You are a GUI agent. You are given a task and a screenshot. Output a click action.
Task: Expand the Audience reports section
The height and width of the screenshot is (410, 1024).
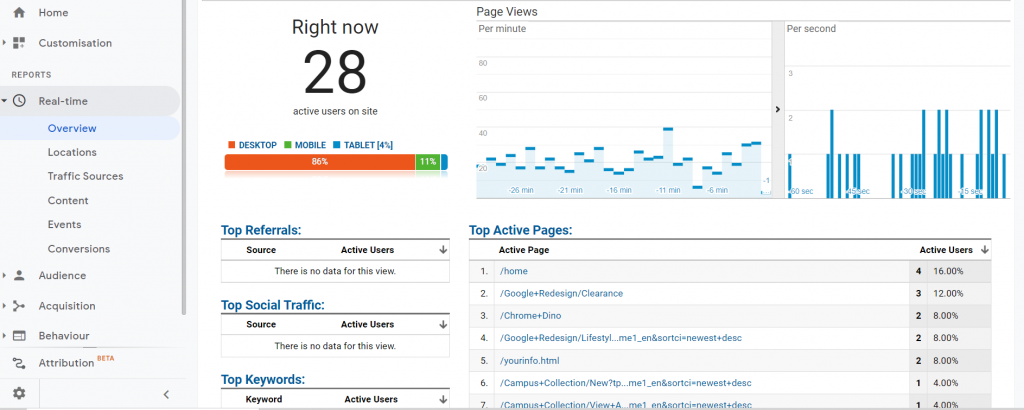pyautogui.click(x=5, y=275)
